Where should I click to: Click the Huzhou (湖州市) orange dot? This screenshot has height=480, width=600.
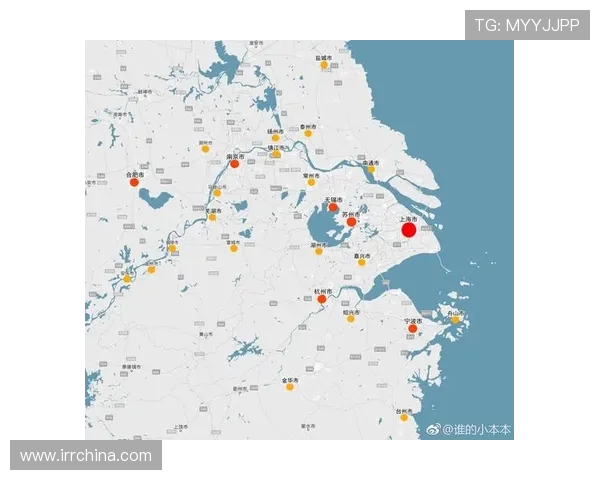tap(319, 251)
